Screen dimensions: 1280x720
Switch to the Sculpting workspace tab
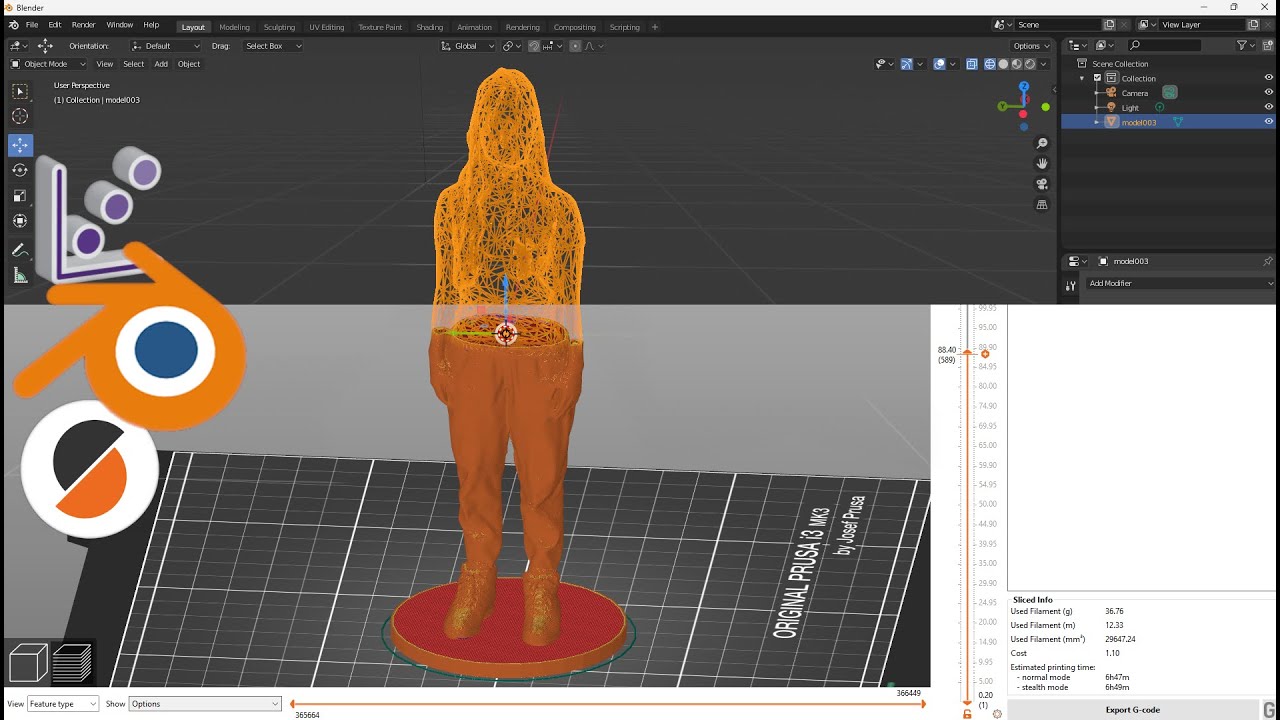(x=279, y=27)
